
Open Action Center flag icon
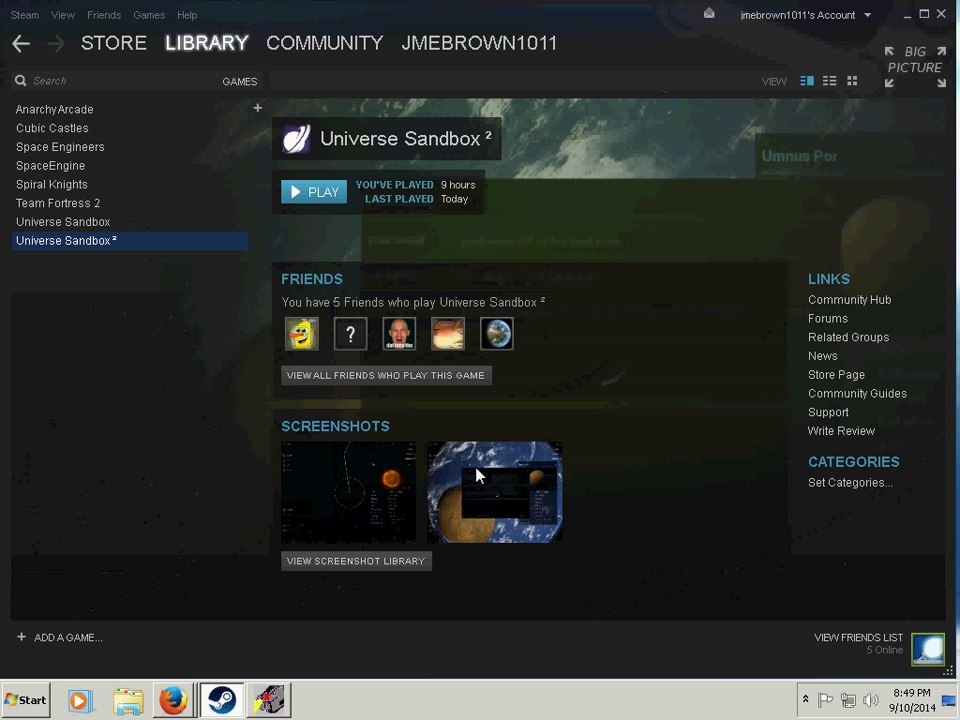pos(825,699)
